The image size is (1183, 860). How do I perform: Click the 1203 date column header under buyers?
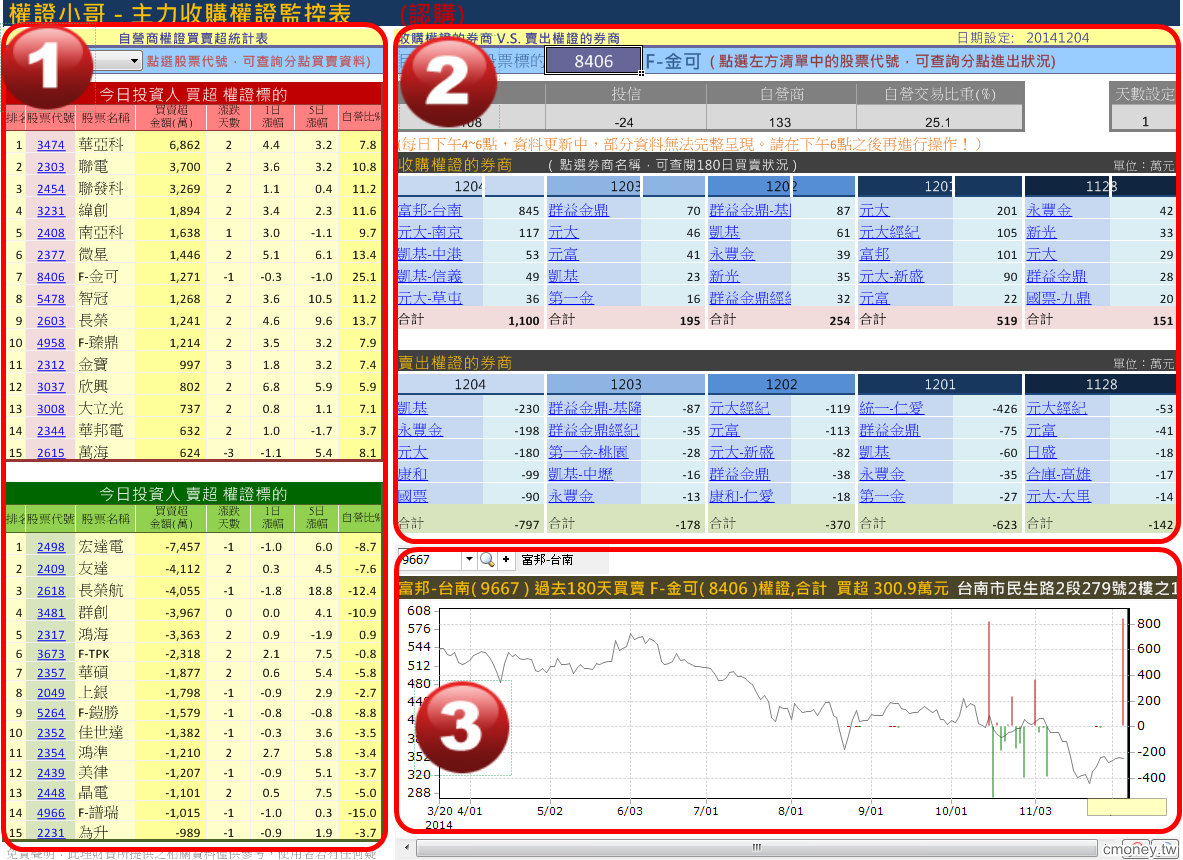pyautogui.click(x=626, y=187)
